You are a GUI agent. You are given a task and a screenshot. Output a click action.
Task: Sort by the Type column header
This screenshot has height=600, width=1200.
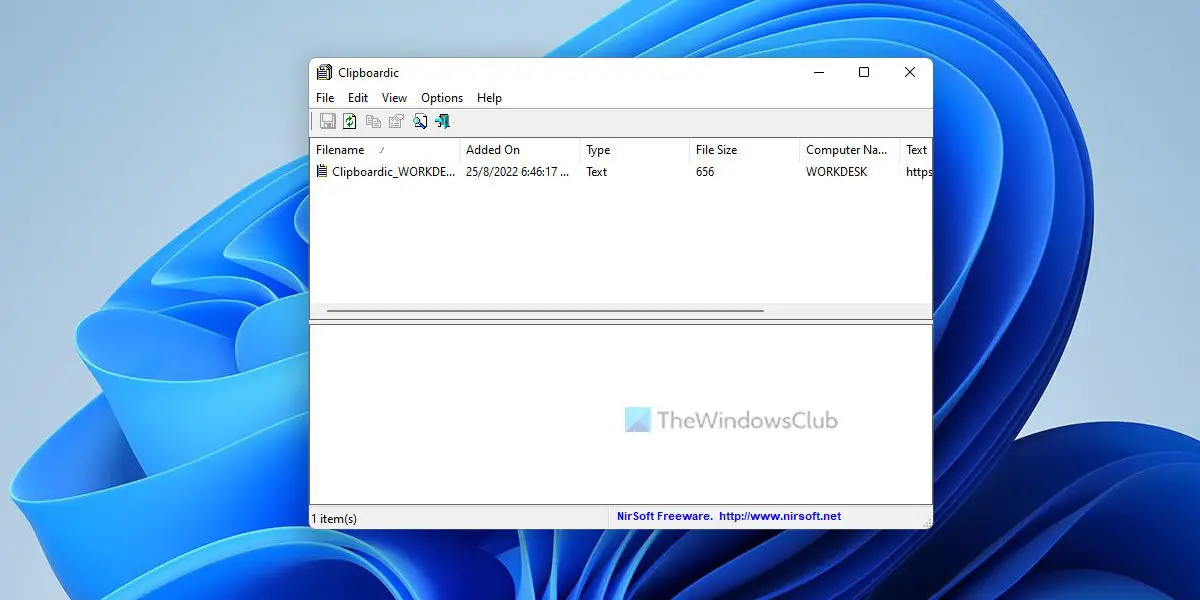tap(635, 150)
